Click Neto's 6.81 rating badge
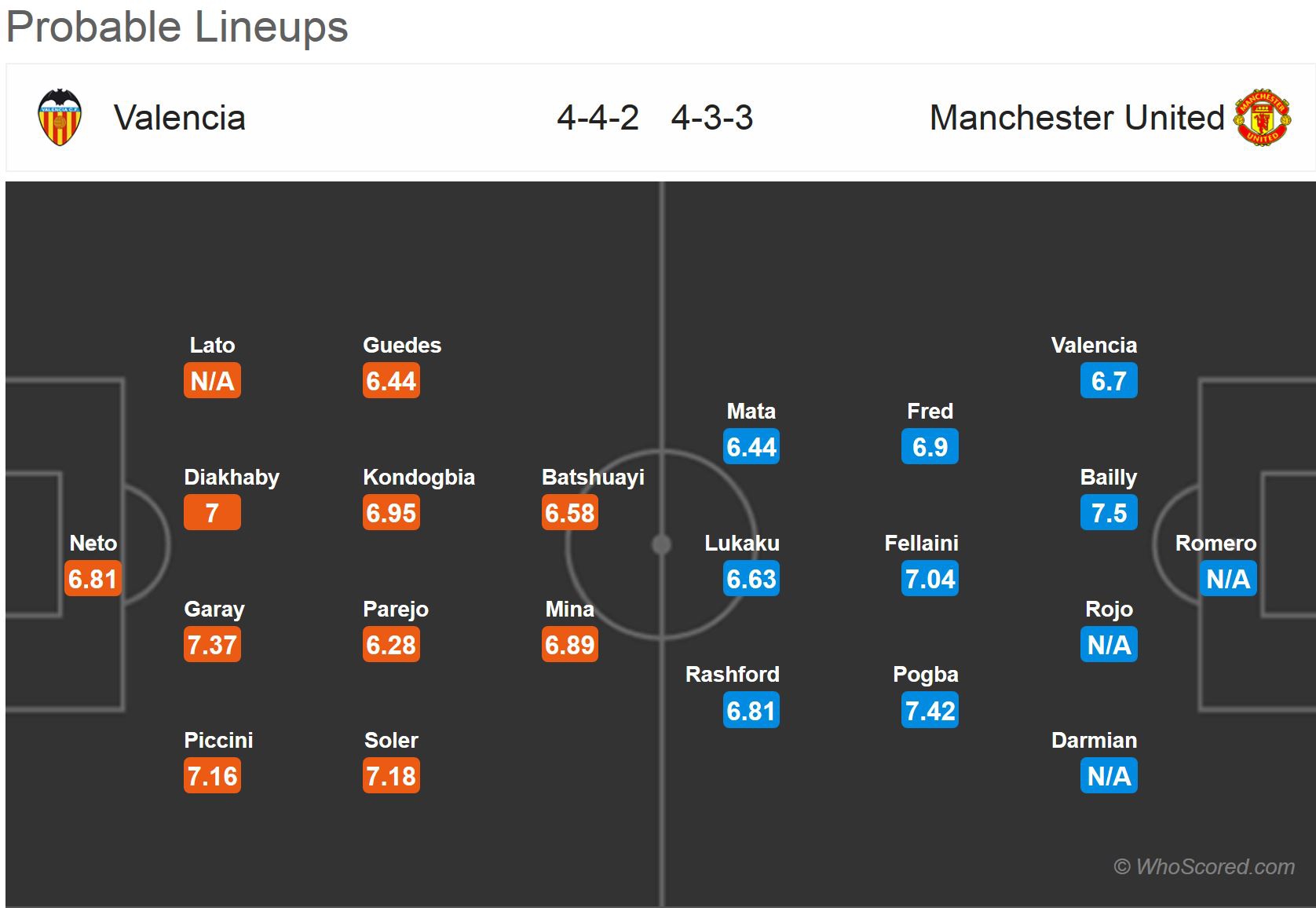Screen dimensions: 1316x908 click(93, 579)
